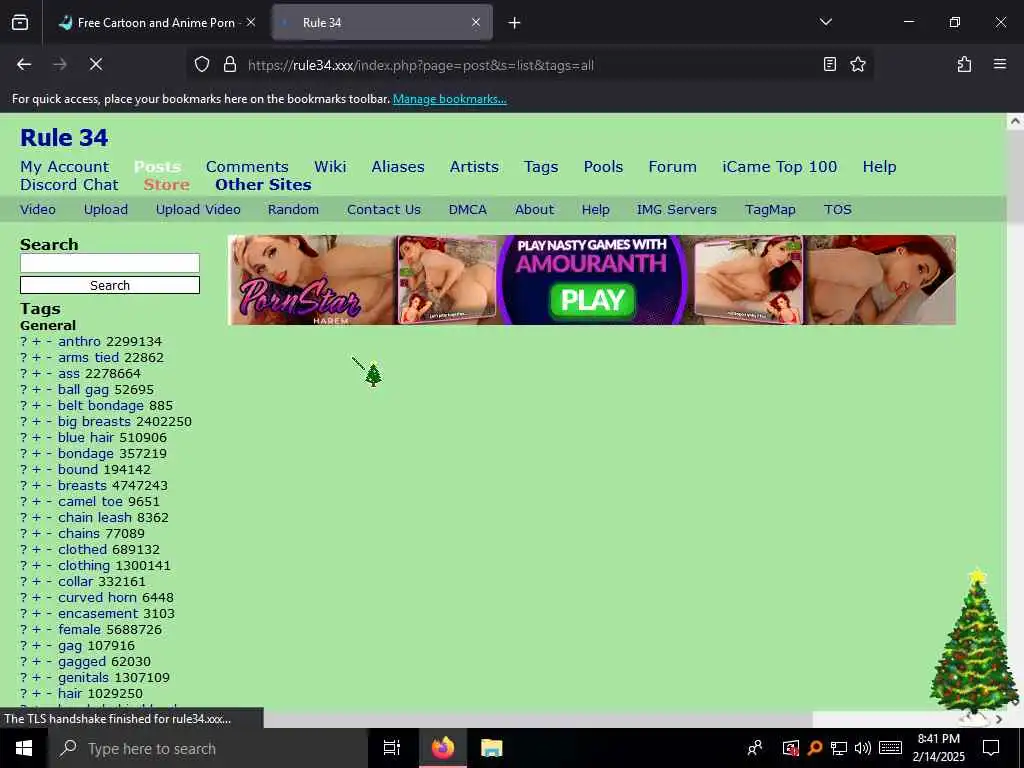Expand the list all tabs chevron
Screen dimensions: 1024x768
click(x=825, y=22)
